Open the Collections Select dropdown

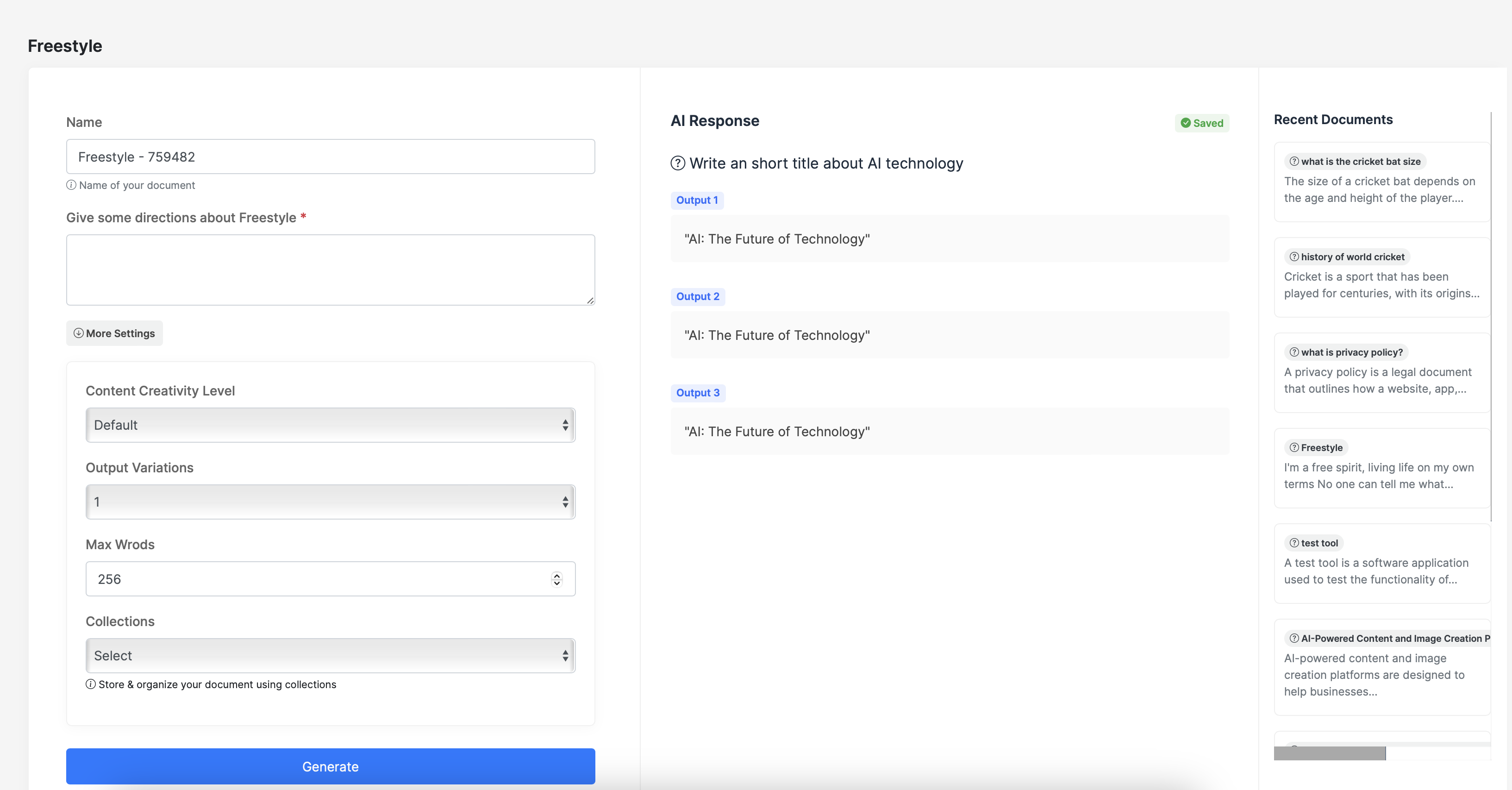tap(330, 656)
